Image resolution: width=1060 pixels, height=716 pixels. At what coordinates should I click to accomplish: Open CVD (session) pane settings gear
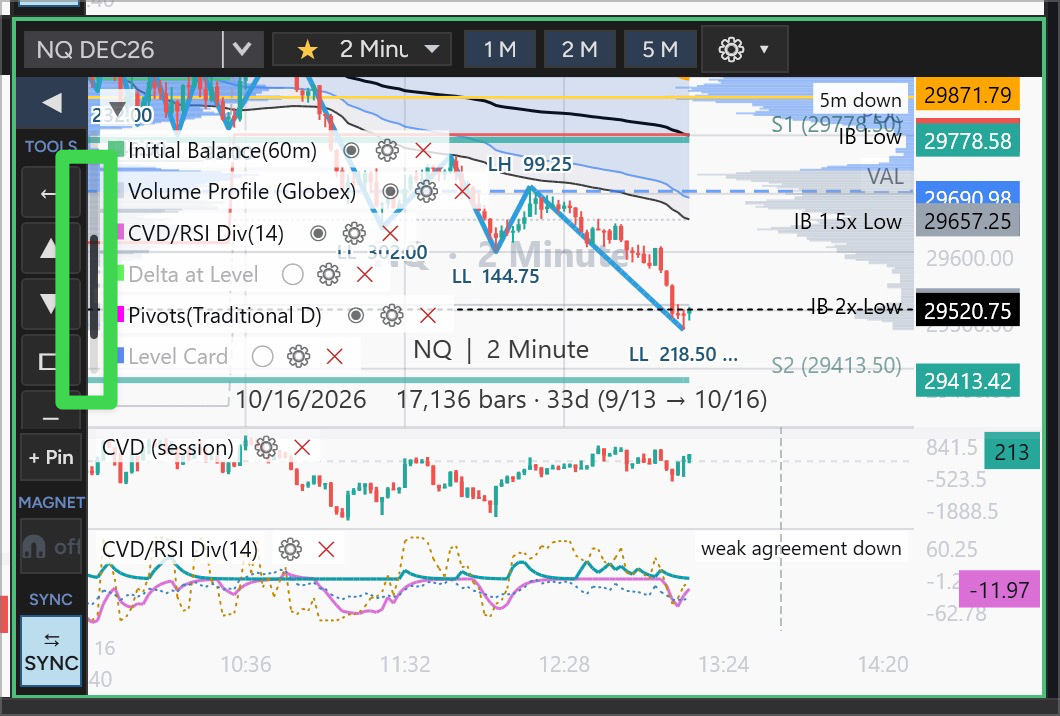point(266,447)
